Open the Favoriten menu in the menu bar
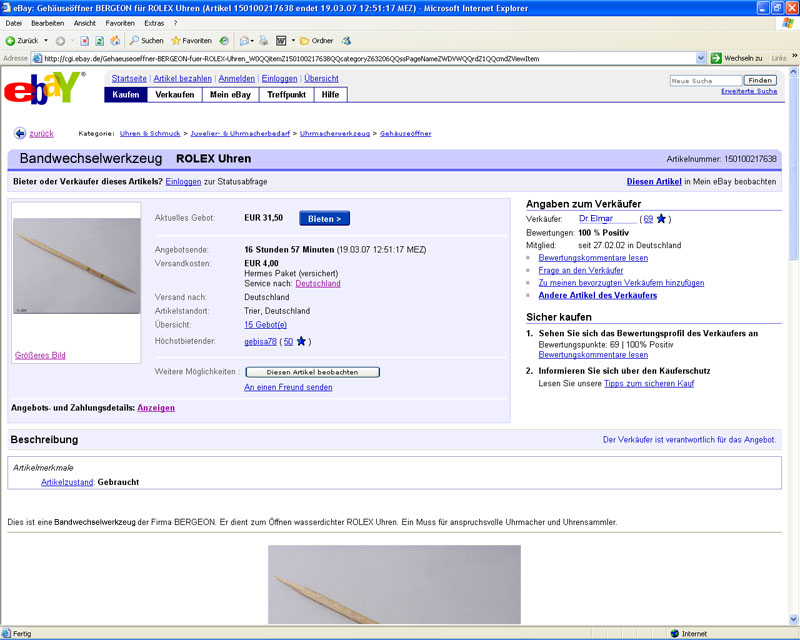This screenshot has height=640, width=800. (x=120, y=23)
